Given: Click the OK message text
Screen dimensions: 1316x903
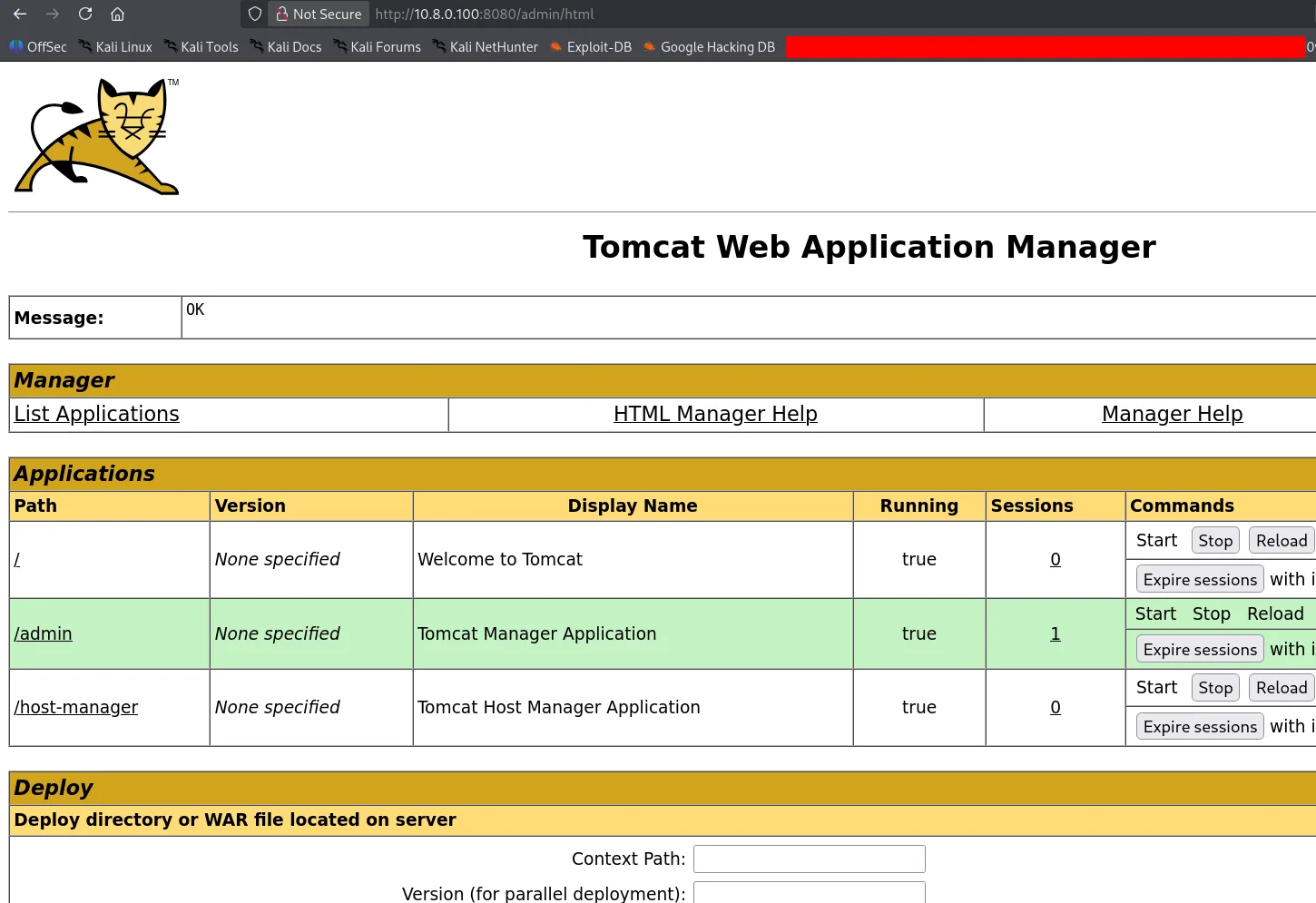Looking at the screenshot, I should pos(195,309).
